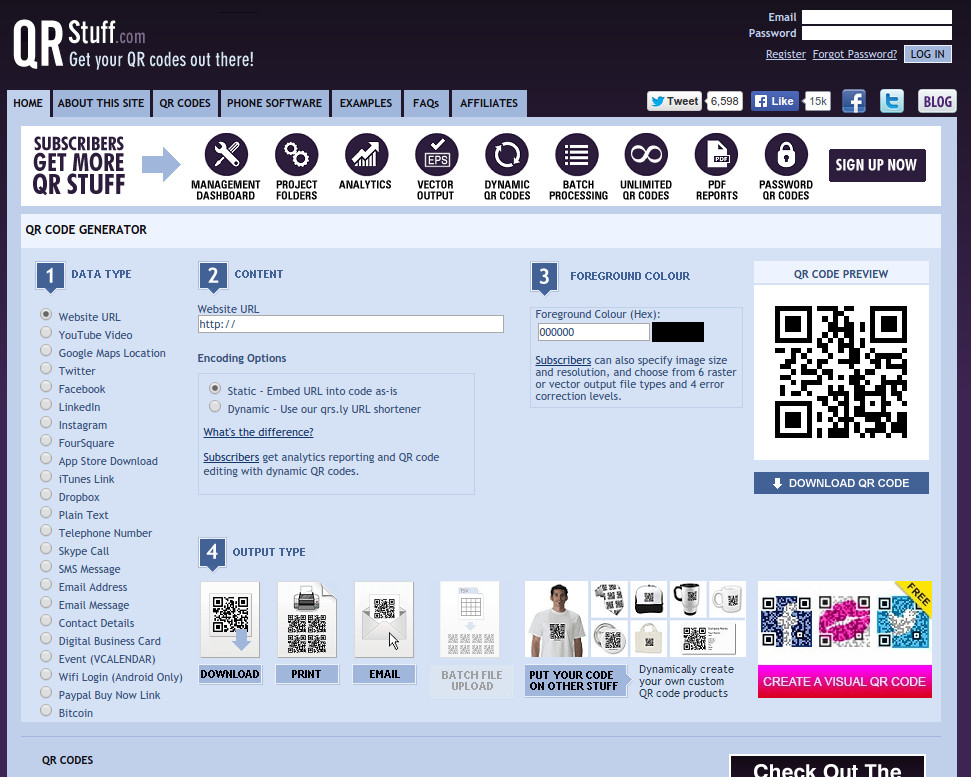Open the Management Dashboard icon
971x777 pixels.
226,154
